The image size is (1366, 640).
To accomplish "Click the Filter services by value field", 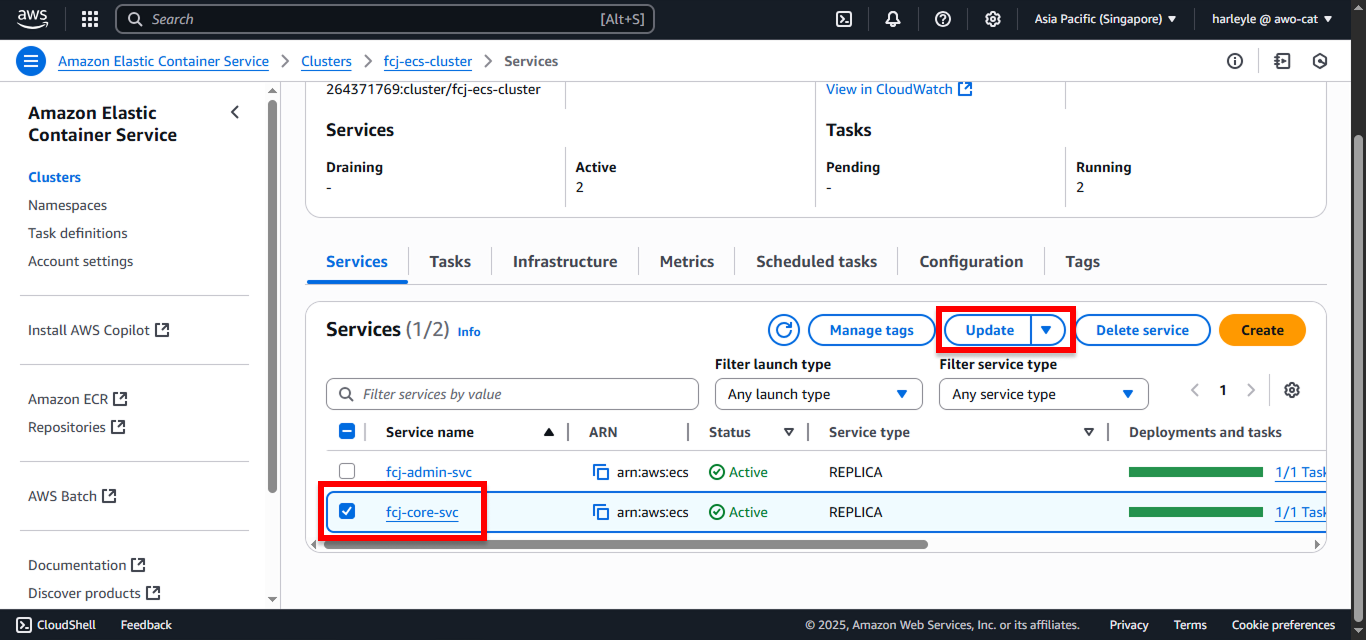I will 512,394.
